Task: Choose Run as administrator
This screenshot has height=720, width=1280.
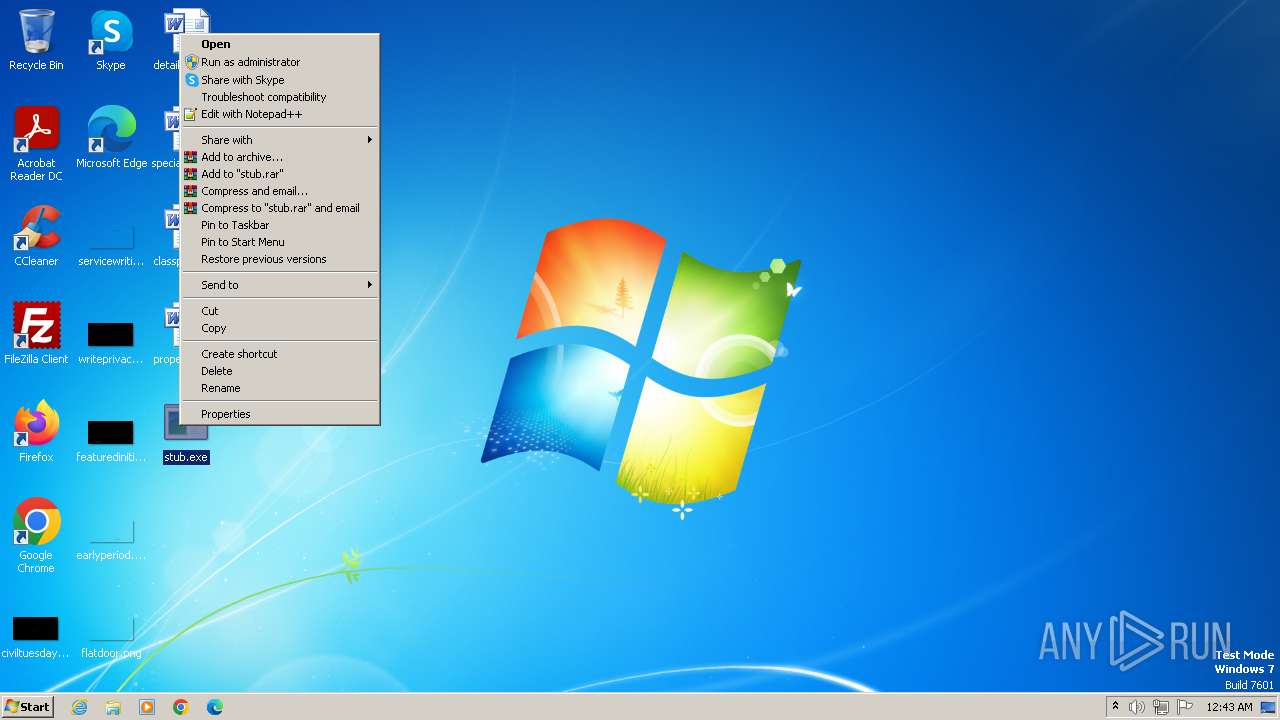Action: 280,62
